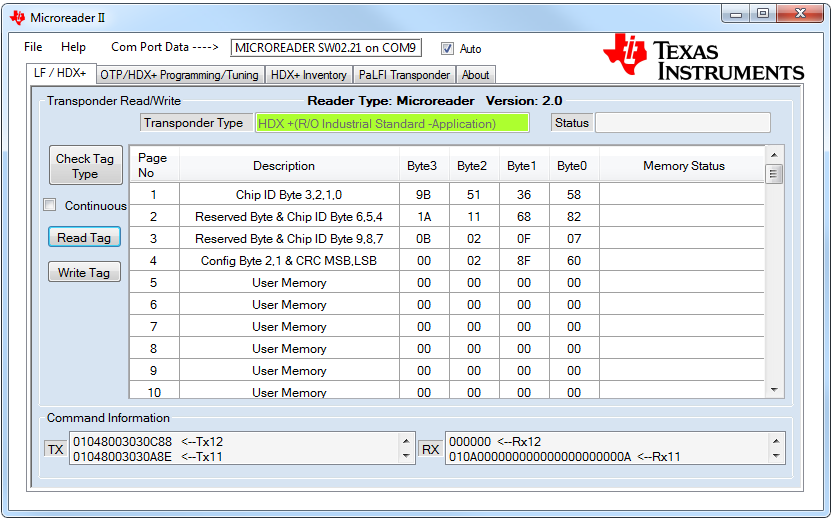Click Byte1 value 68 in page 2

[524, 216]
